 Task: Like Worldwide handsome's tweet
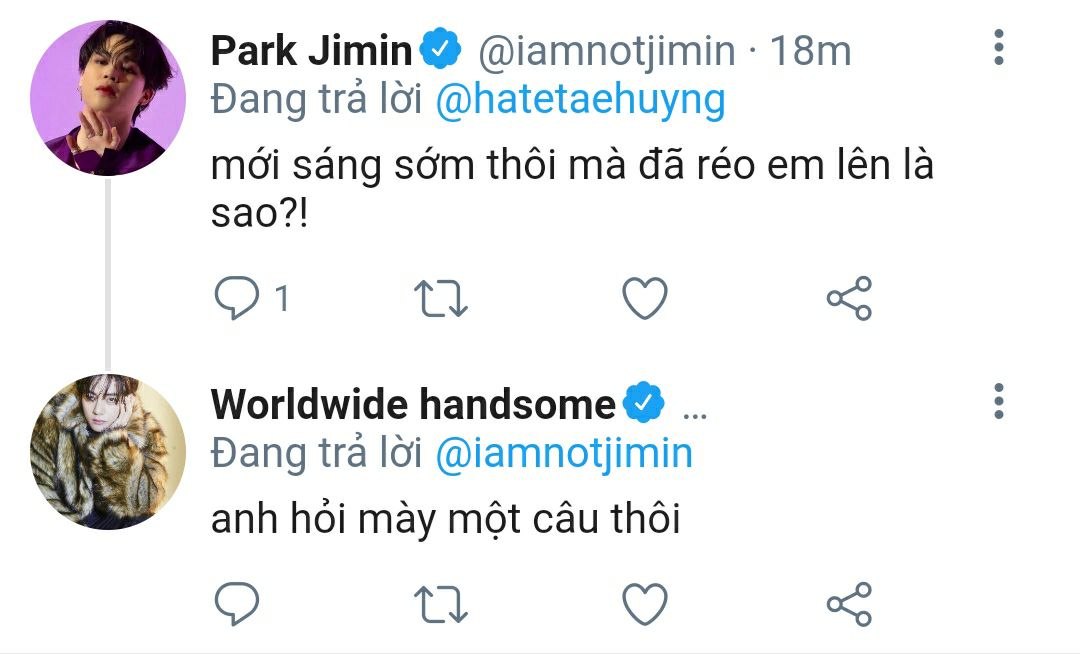point(645,604)
